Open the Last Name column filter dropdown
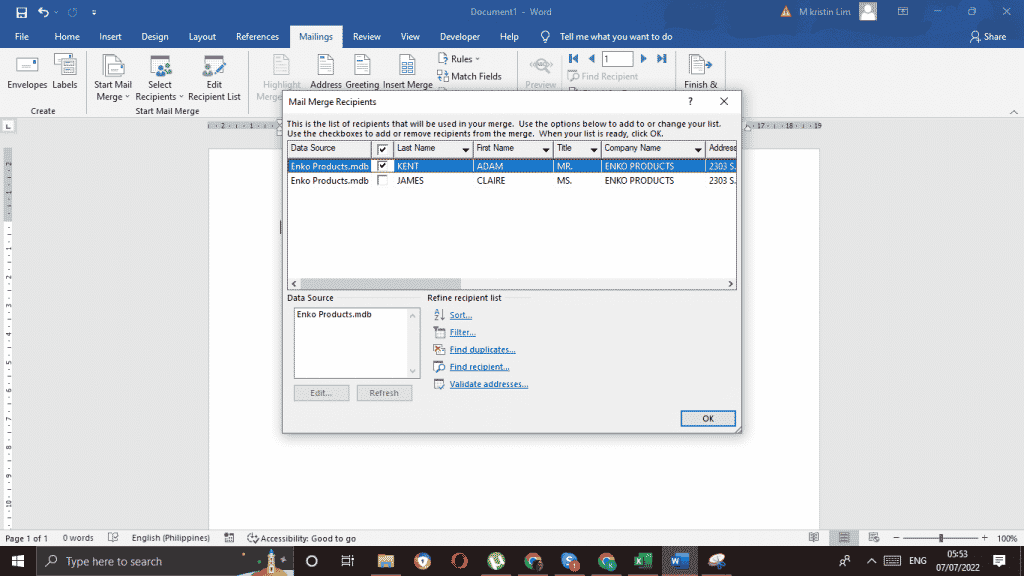Viewport: 1024px width, 576px height. click(466, 147)
